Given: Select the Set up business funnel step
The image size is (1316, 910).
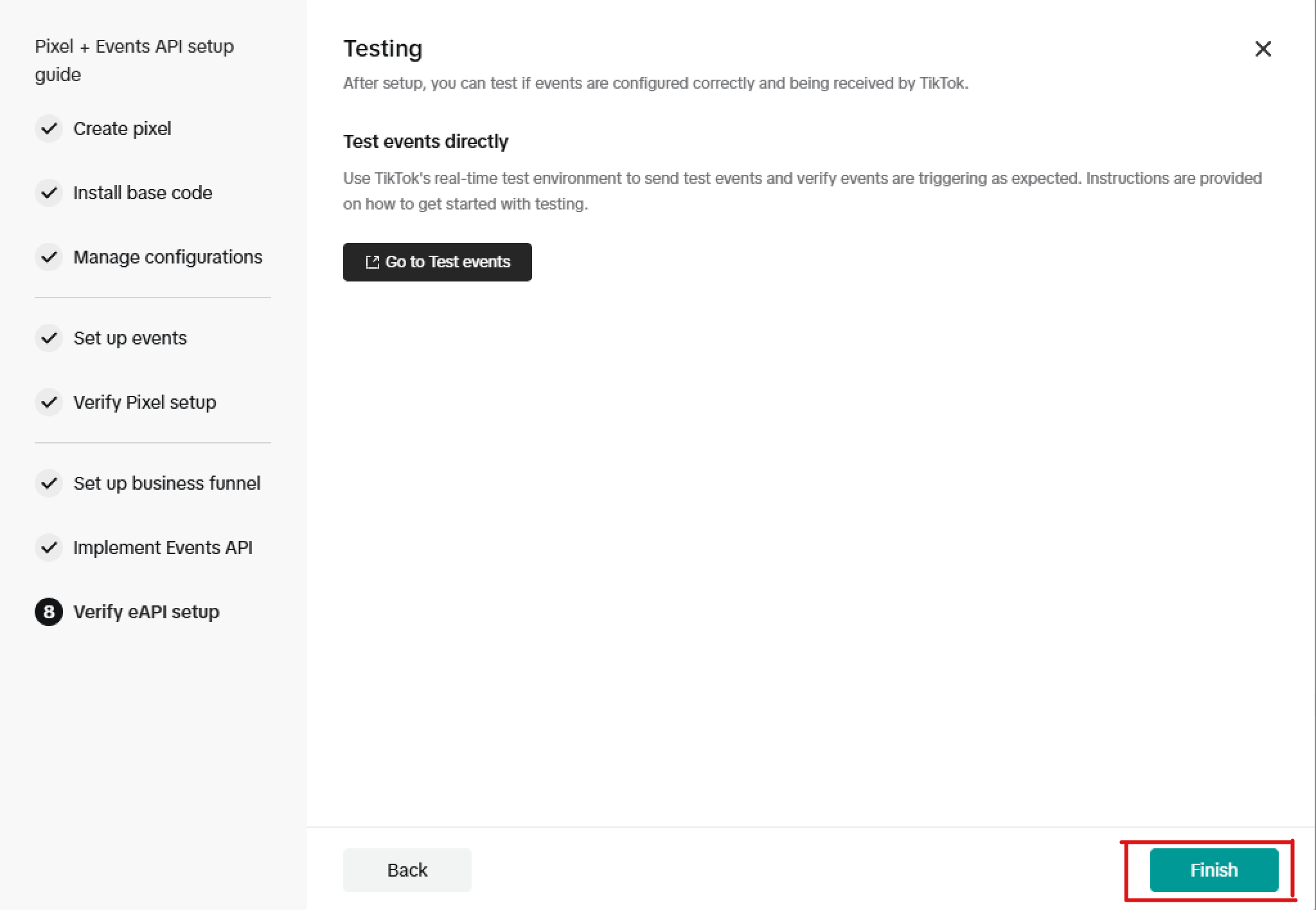Looking at the screenshot, I should coord(166,483).
